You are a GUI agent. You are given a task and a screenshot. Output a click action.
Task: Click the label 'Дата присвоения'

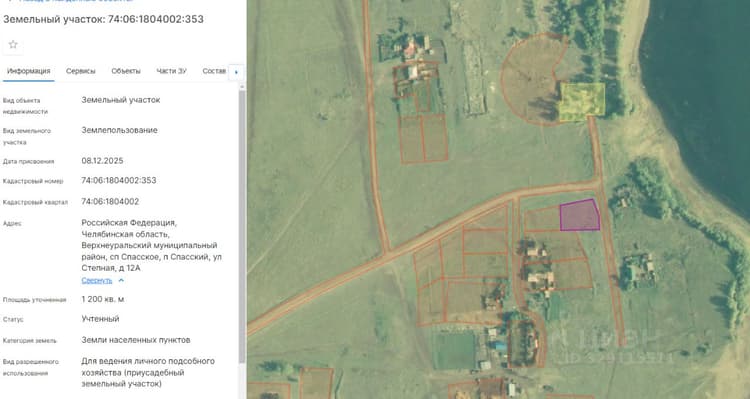28,162
